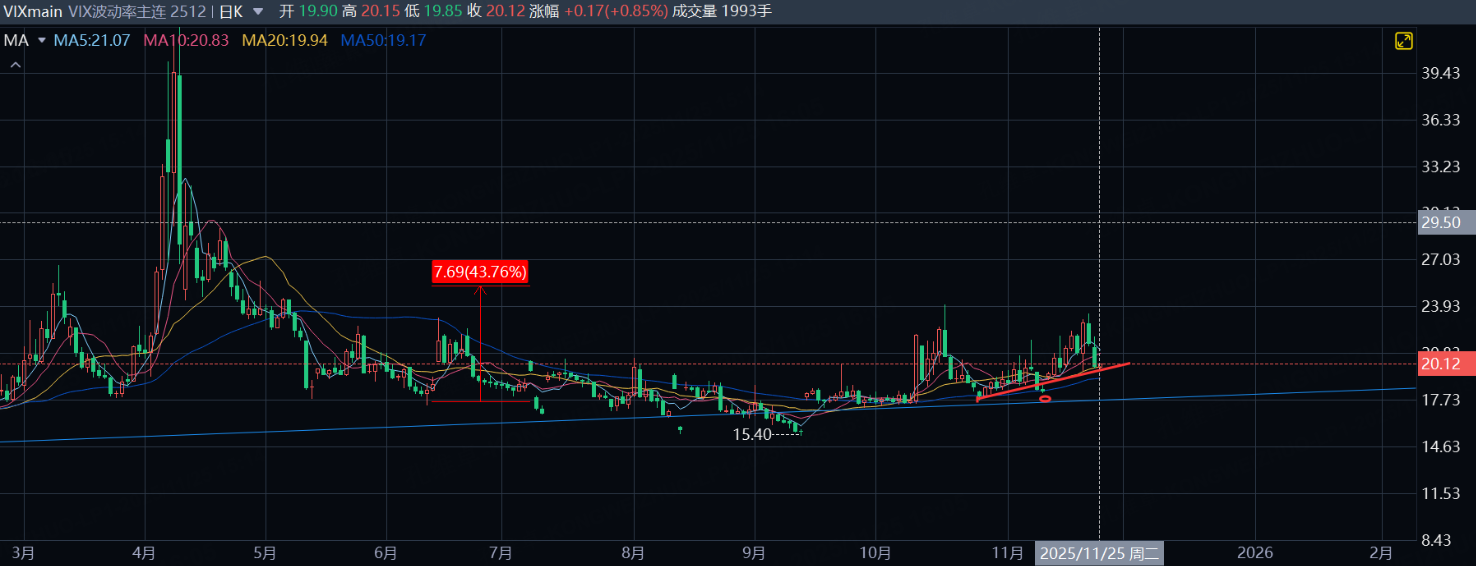1476x566 pixels.
Task: Click the 5月 time axis label
Action: tap(266, 553)
